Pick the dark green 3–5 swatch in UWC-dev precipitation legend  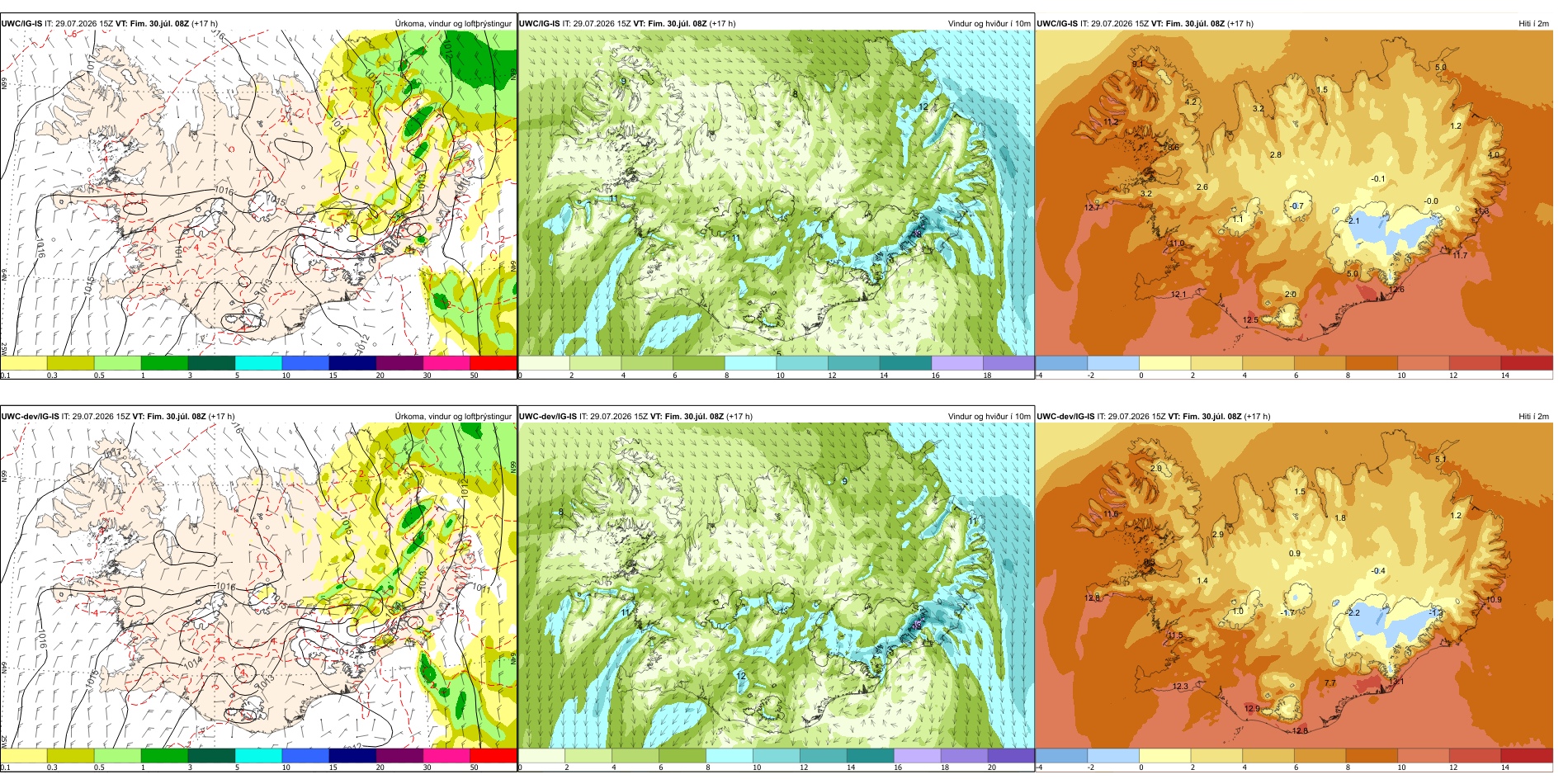tap(211, 756)
